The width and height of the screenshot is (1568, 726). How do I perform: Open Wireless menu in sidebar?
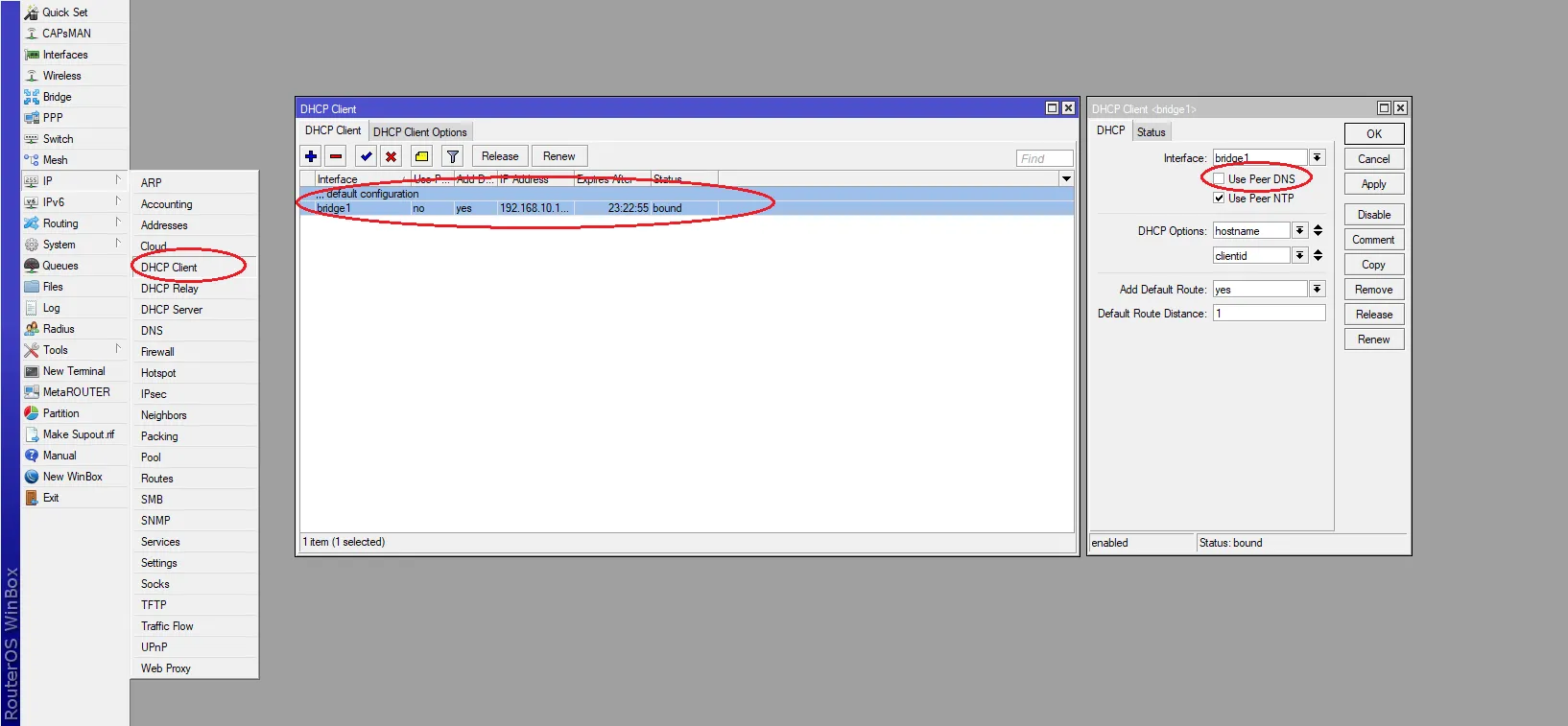point(61,76)
